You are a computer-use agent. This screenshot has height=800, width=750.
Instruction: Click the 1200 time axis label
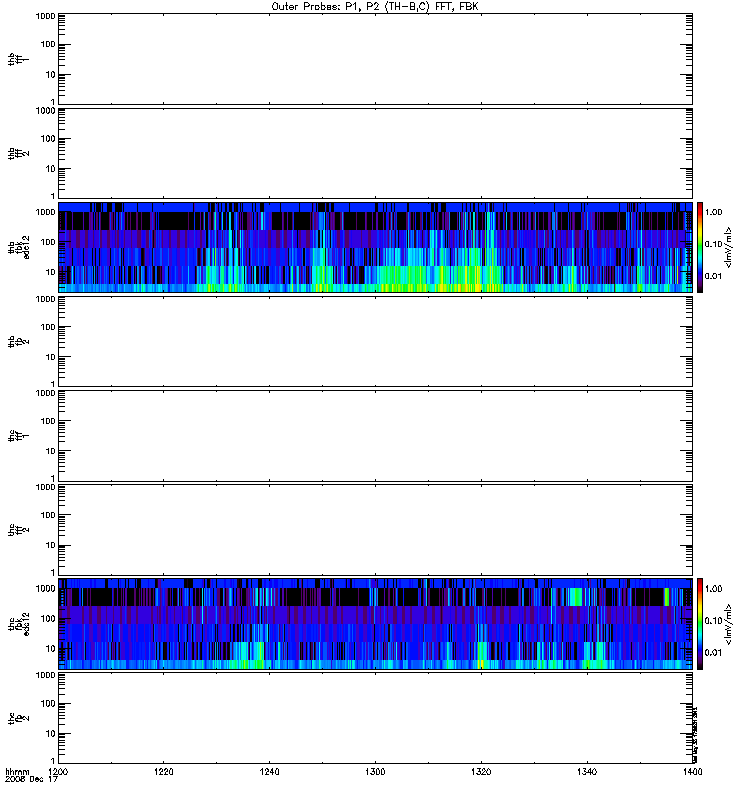(58, 772)
